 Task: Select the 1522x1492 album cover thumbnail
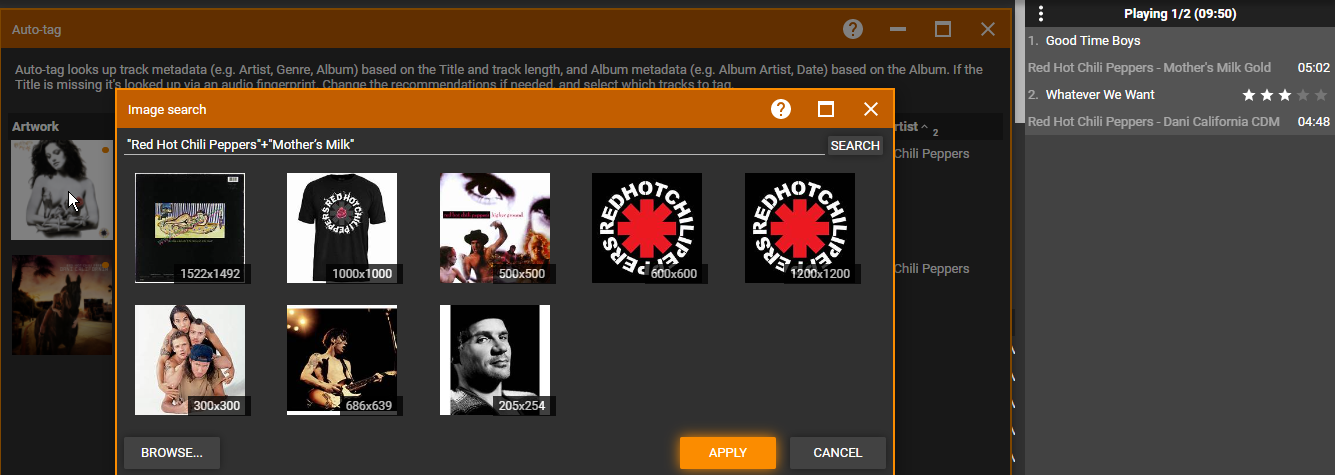tap(190, 228)
